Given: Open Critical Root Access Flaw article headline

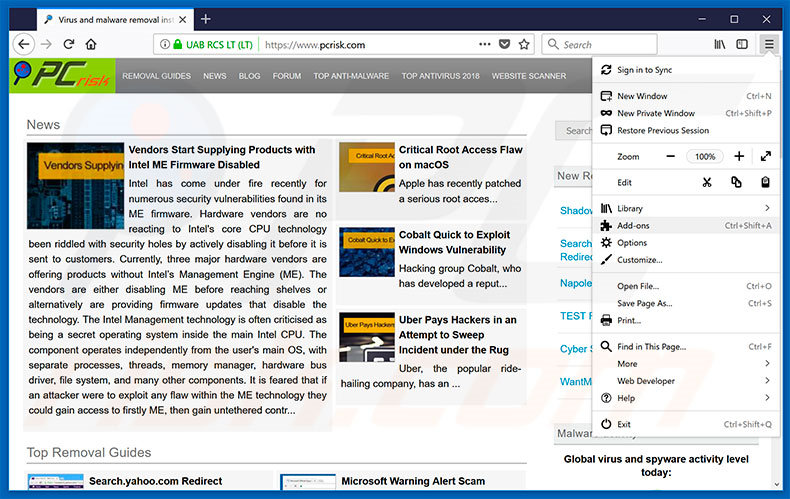Looking at the screenshot, I should pyautogui.click(x=460, y=157).
